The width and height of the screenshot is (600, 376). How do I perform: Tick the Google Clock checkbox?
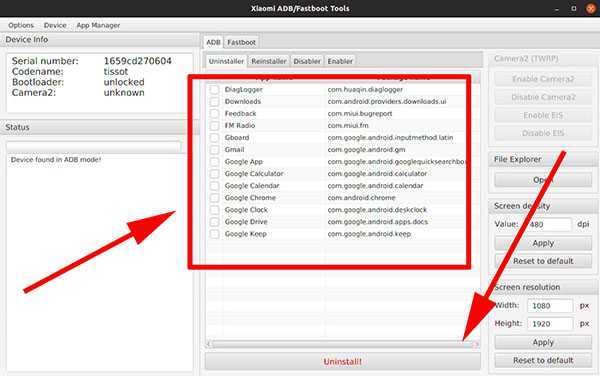click(x=214, y=210)
